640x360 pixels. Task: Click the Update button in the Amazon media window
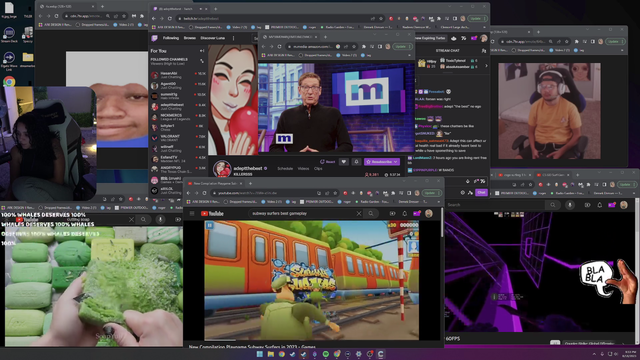click(x=402, y=47)
